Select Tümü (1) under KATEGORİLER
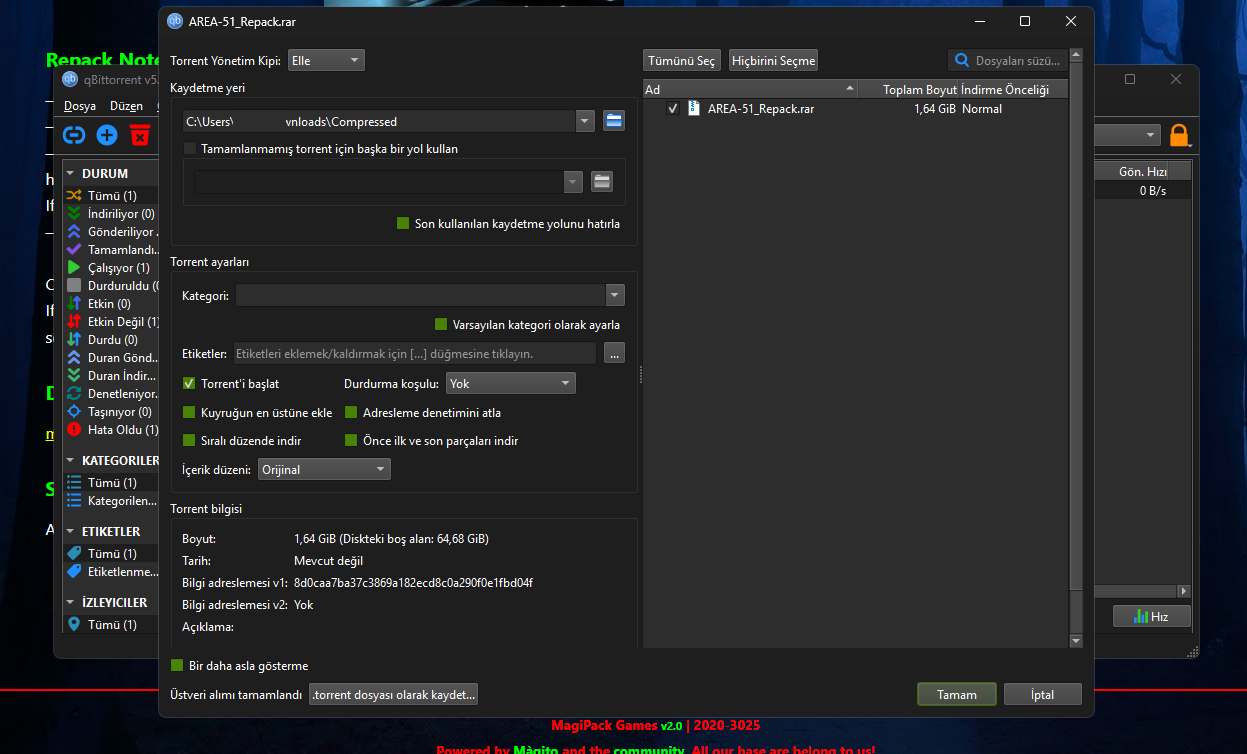Image resolution: width=1247 pixels, height=754 pixels. (111, 483)
